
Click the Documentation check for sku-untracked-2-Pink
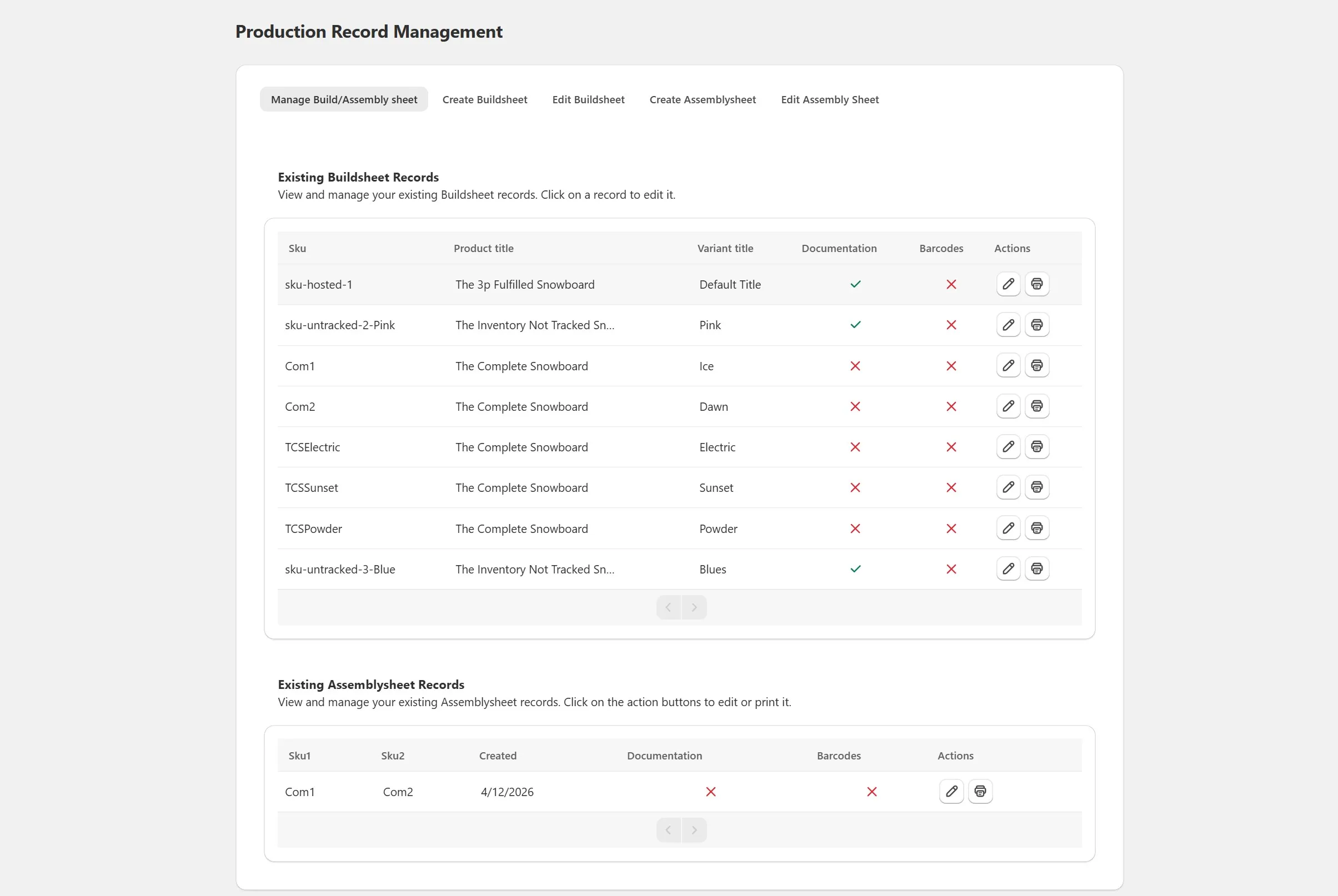click(x=855, y=325)
